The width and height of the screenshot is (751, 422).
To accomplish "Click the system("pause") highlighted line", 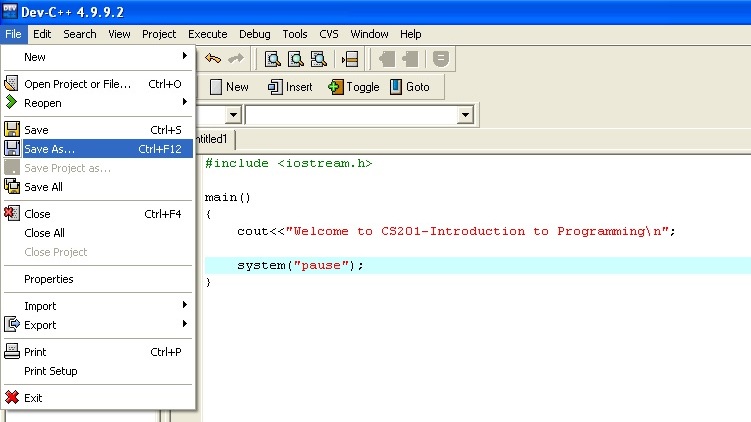I will (x=478, y=265).
